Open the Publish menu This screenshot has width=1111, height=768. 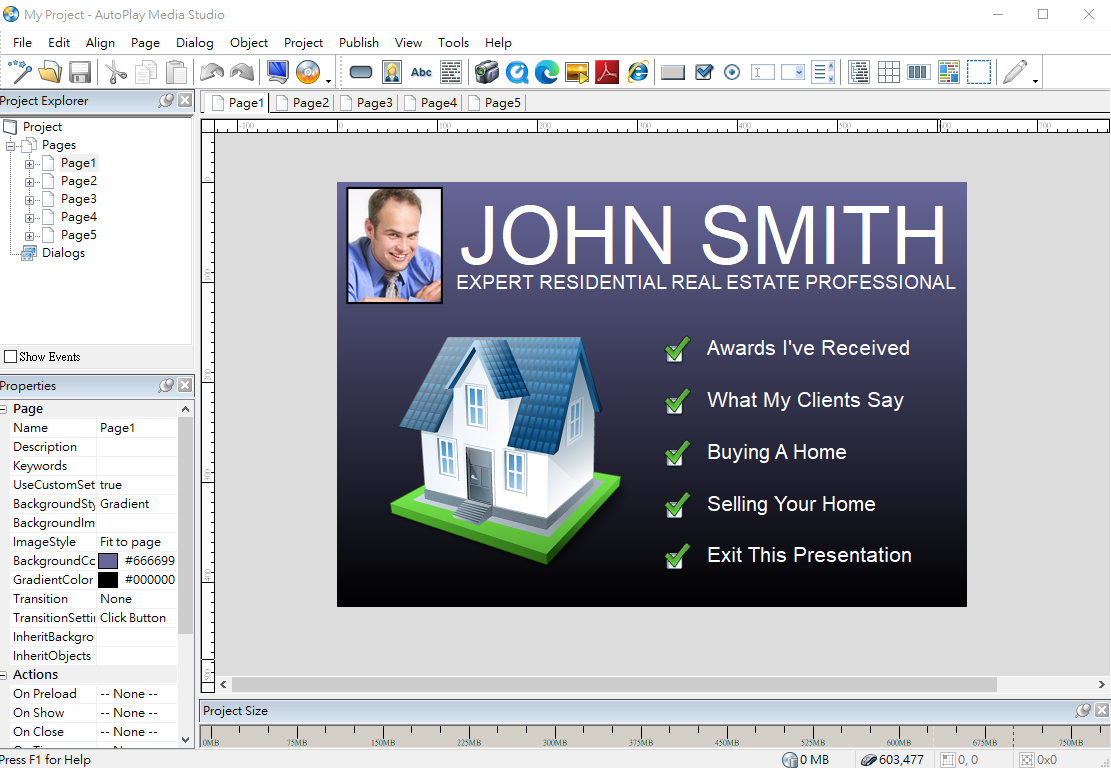point(359,43)
